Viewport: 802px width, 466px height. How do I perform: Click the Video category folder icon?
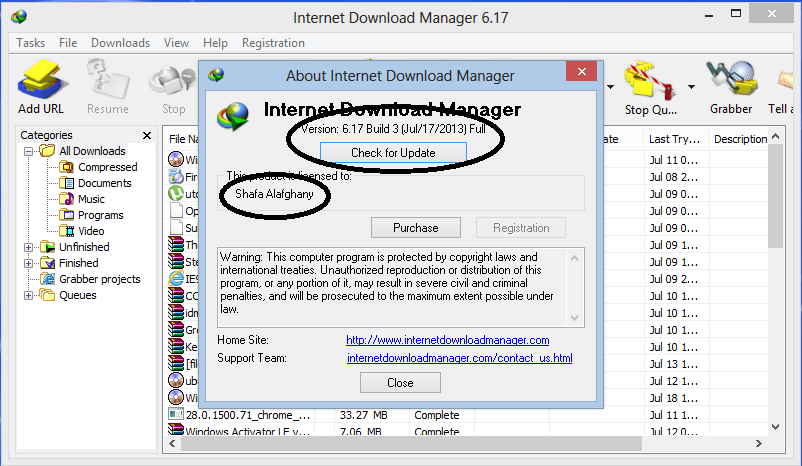point(66,231)
